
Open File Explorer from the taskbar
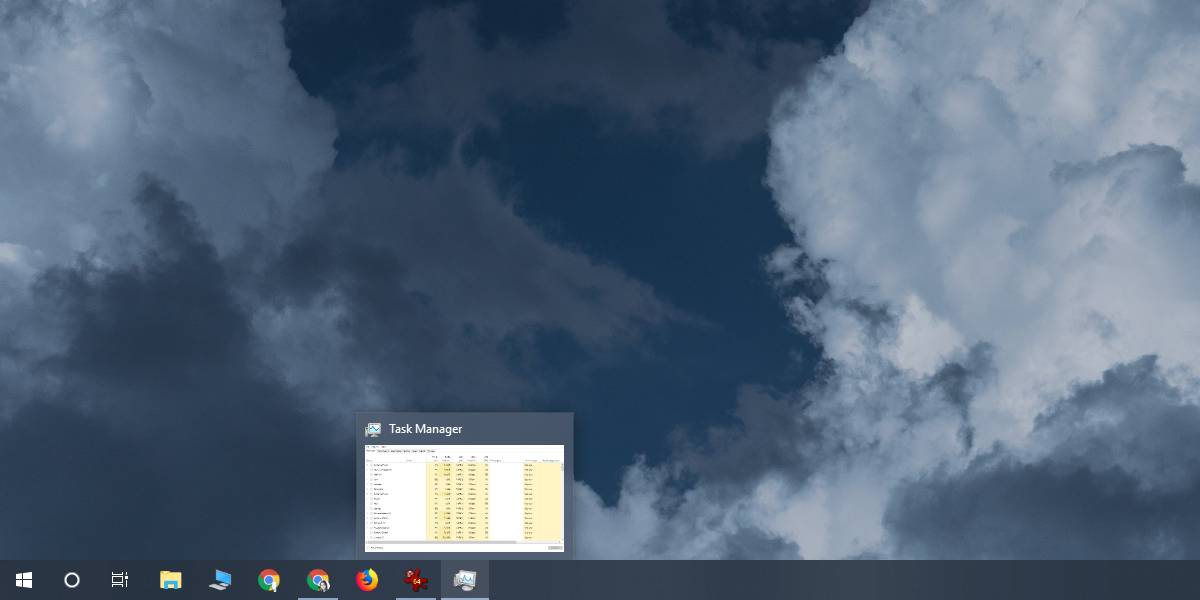tap(170, 580)
